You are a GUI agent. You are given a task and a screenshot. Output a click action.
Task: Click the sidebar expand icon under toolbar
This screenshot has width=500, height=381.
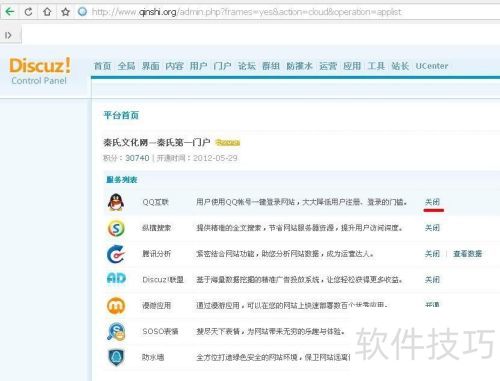8,35
